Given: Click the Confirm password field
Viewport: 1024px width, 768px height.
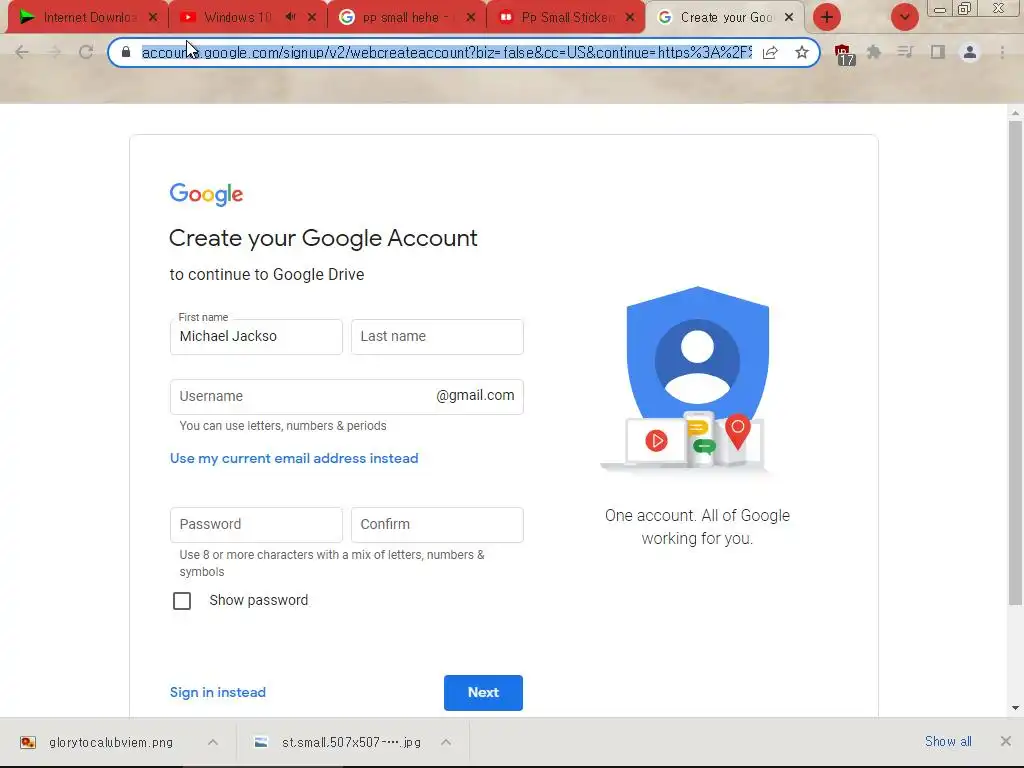Looking at the screenshot, I should pos(437,524).
